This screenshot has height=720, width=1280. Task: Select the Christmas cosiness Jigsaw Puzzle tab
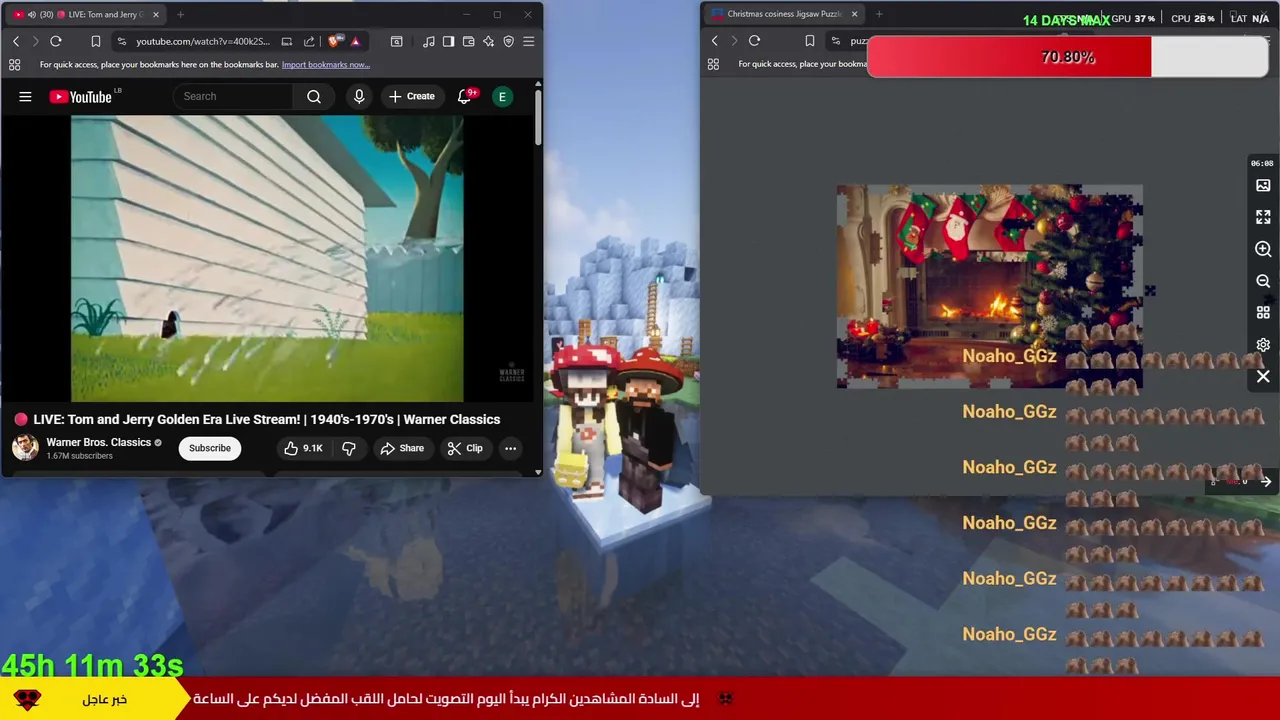click(x=785, y=14)
